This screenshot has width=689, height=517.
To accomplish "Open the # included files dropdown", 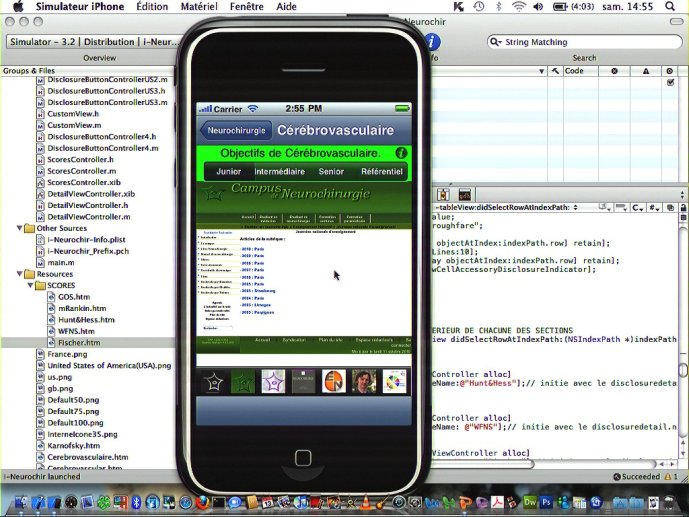I will pyautogui.click(x=654, y=207).
